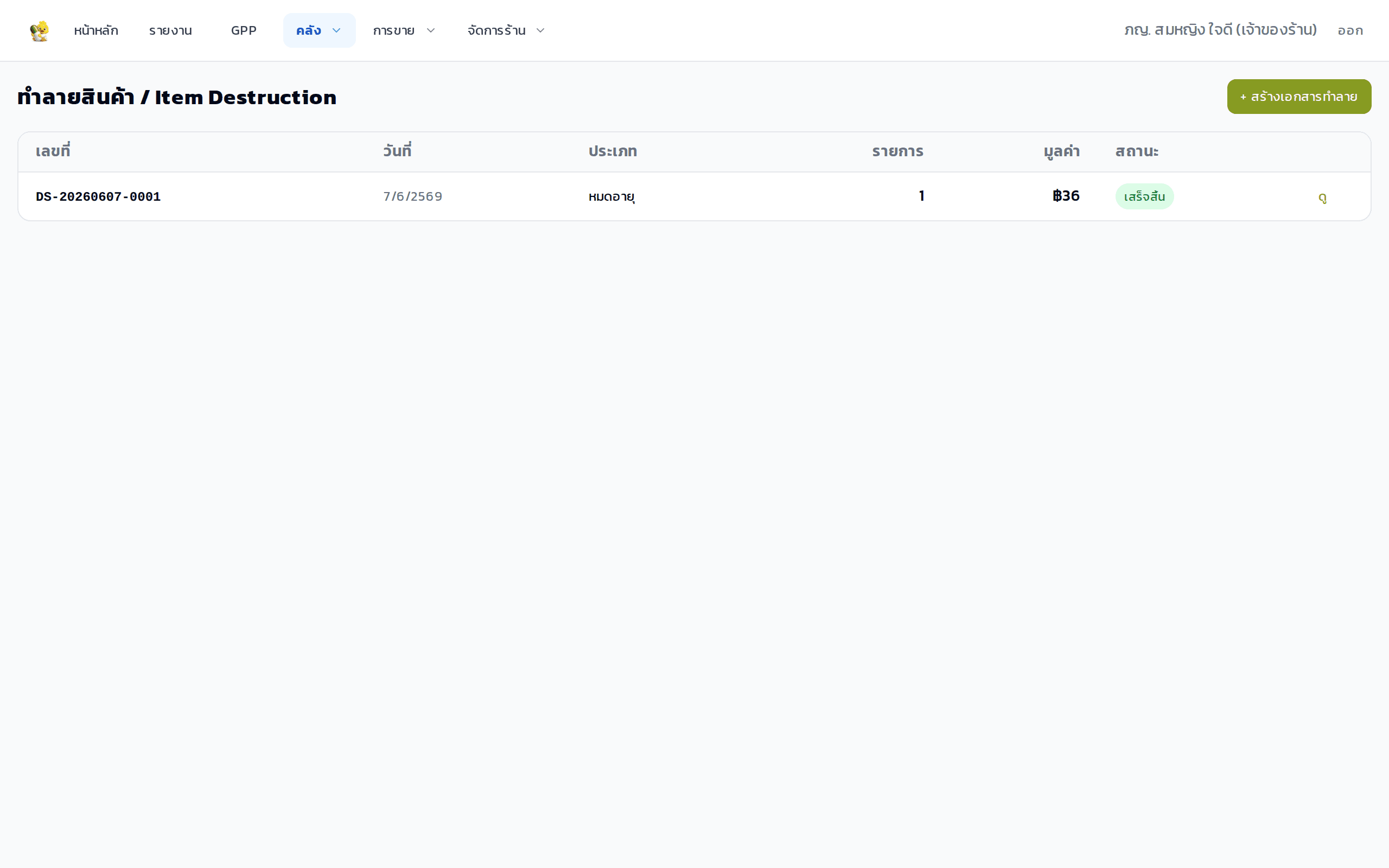Image resolution: width=1389 pixels, height=868 pixels.
Task: Click the มูลค่า column header
Action: [x=1061, y=151]
